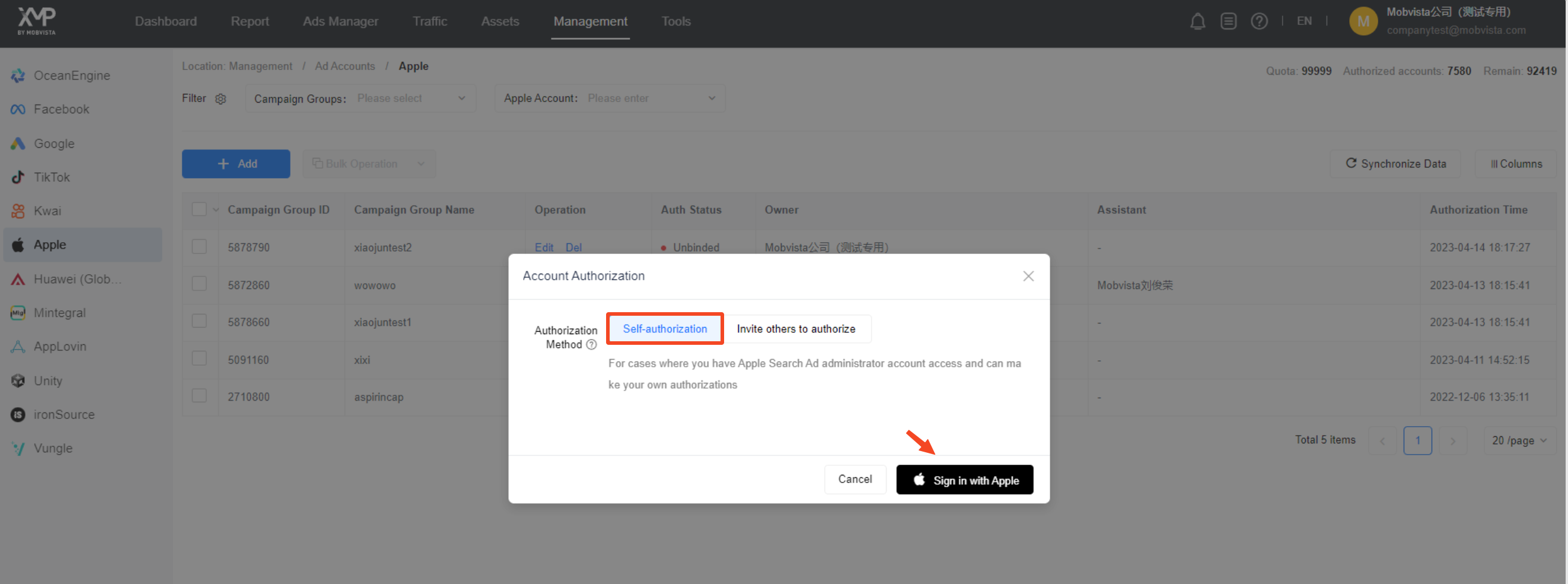Screen dimensions: 1568x584
Task: Select the TikTok channel from sidebar
Action: [52, 177]
